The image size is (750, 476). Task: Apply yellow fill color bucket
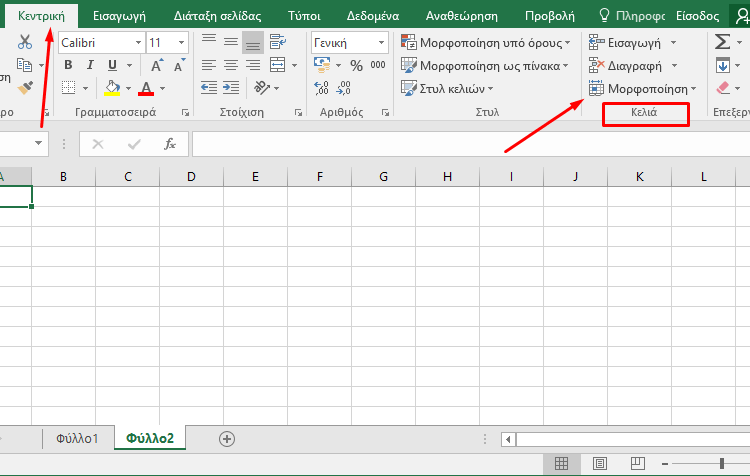pos(112,88)
